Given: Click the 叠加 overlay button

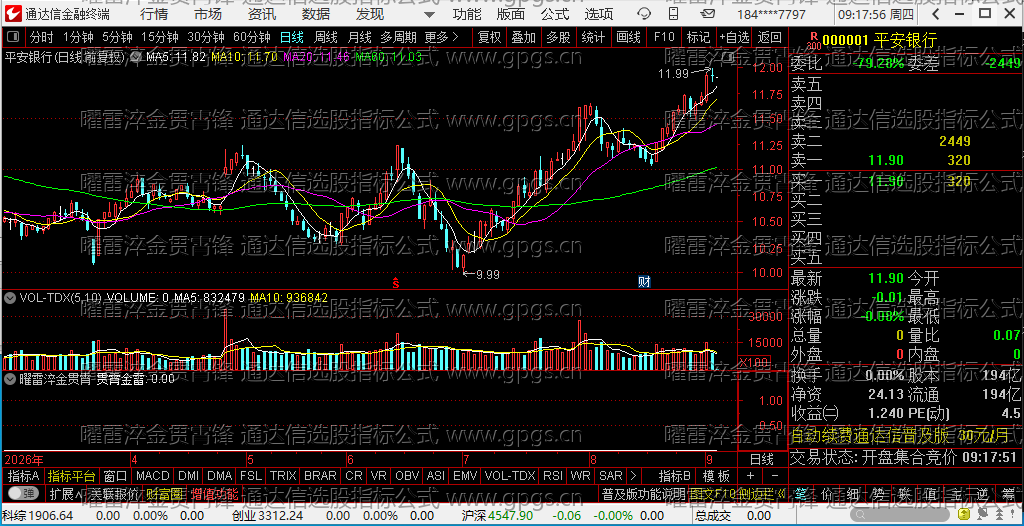Looking at the screenshot, I should 523,37.
